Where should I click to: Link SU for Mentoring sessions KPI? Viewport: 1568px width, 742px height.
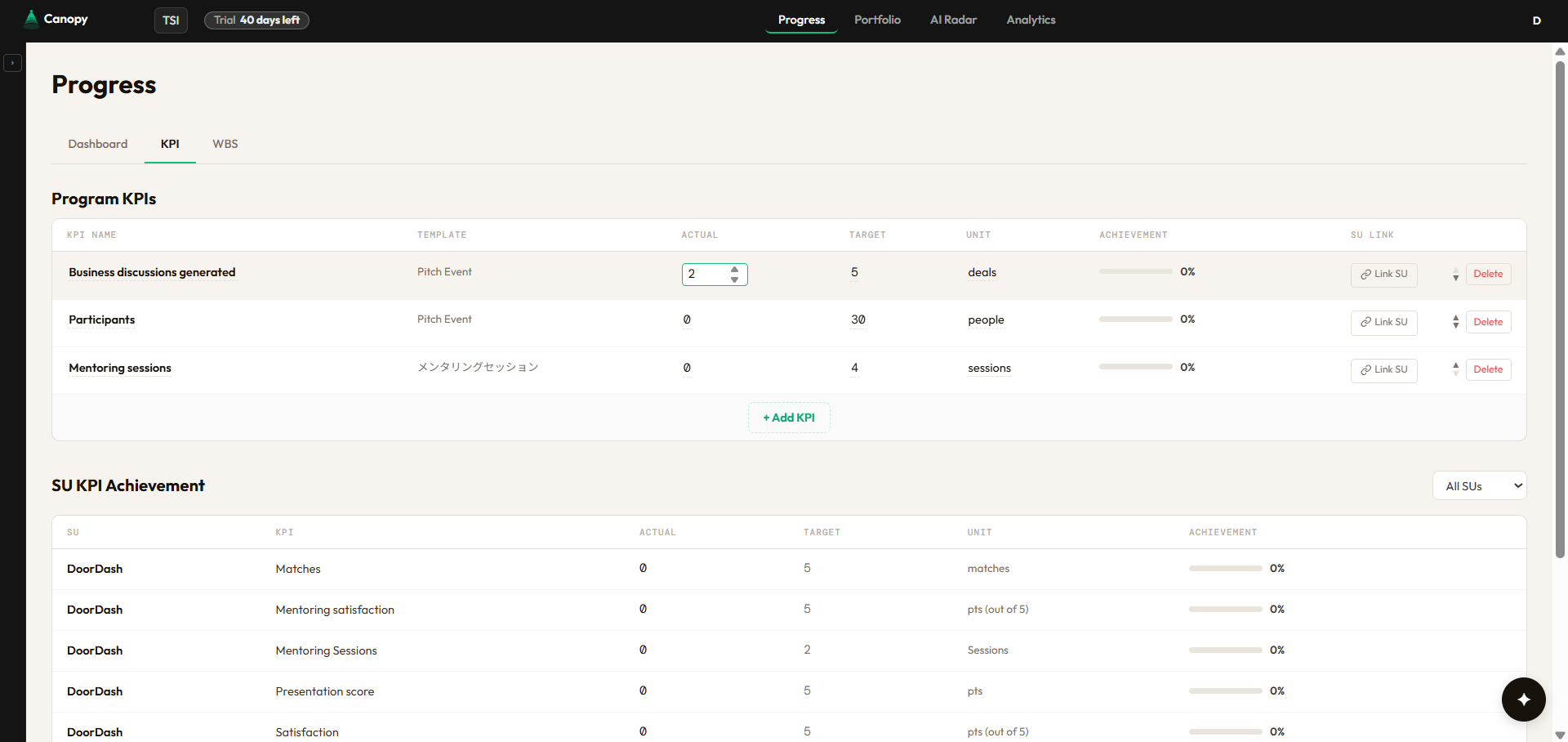1384,370
